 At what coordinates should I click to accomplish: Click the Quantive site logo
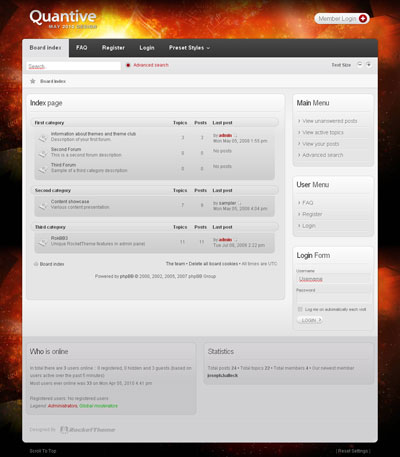click(x=63, y=19)
